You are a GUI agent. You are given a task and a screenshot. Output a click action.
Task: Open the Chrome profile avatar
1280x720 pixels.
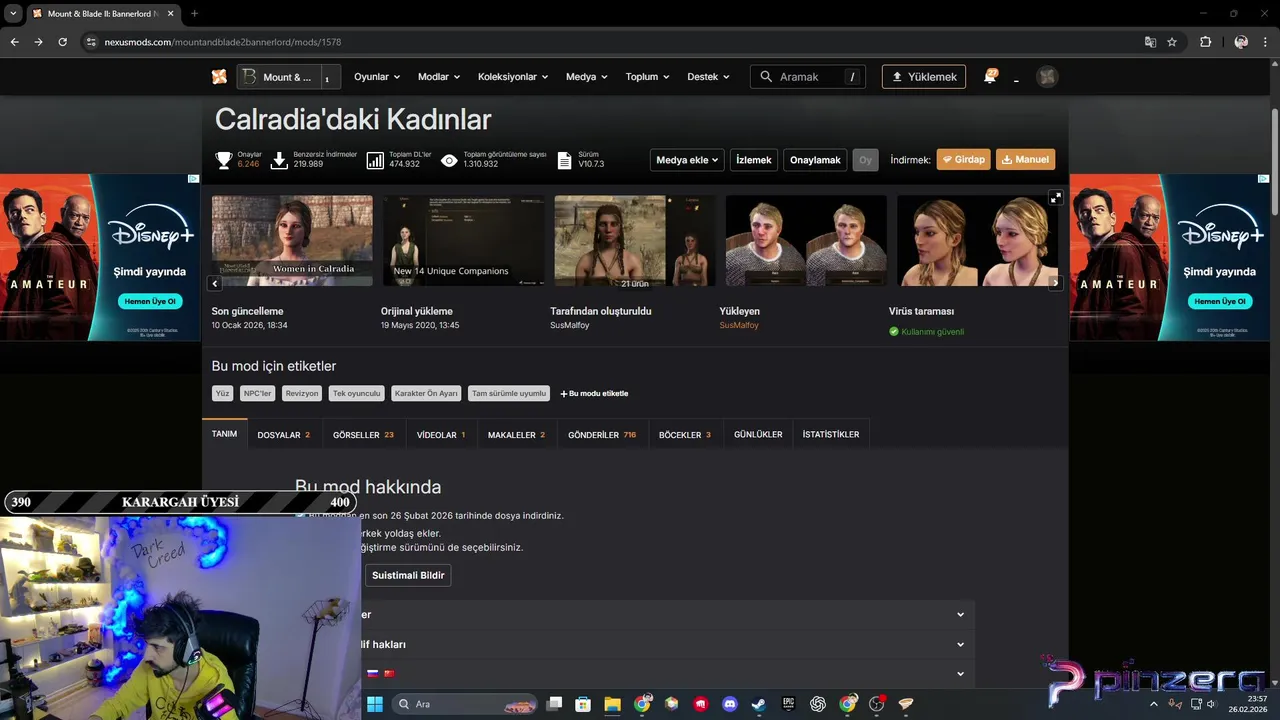1241,42
